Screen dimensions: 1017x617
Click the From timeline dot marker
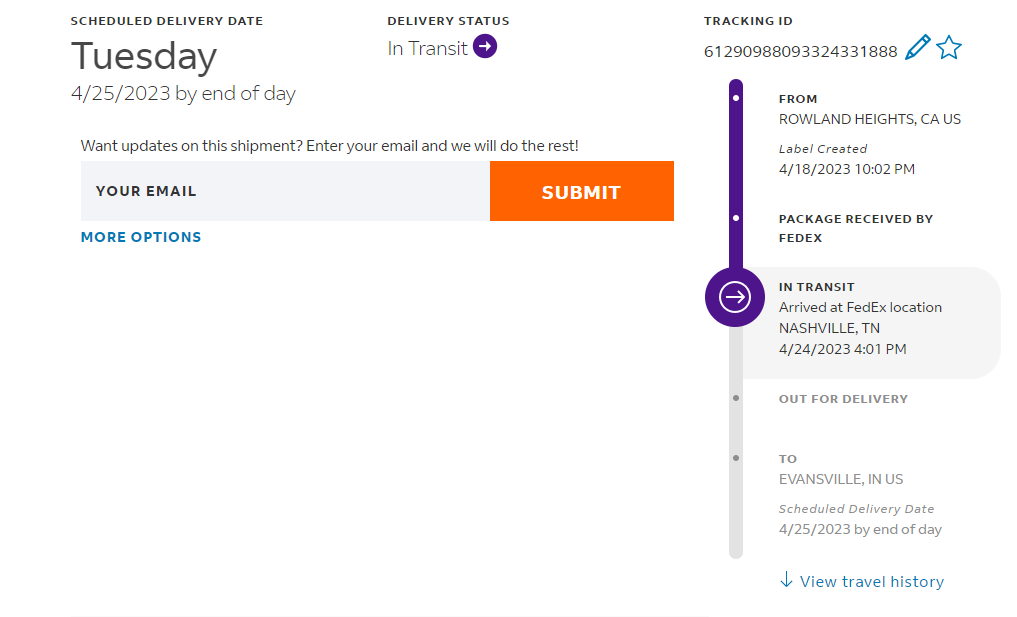click(736, 98)
